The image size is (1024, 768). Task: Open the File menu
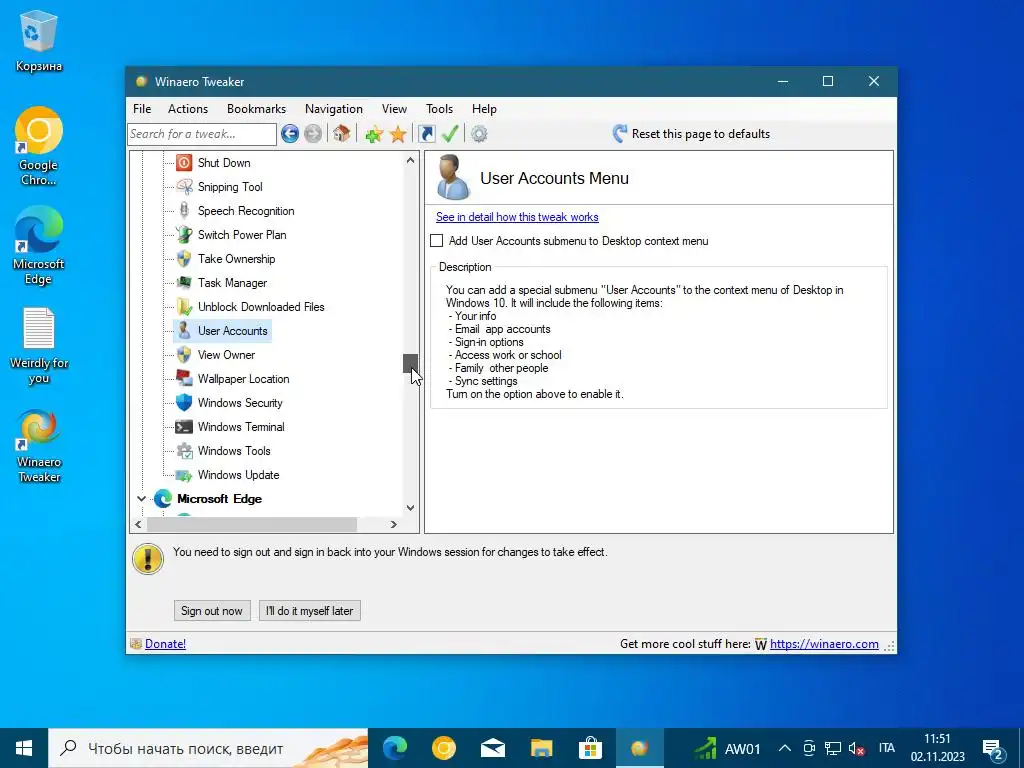[x=142, y=109]
